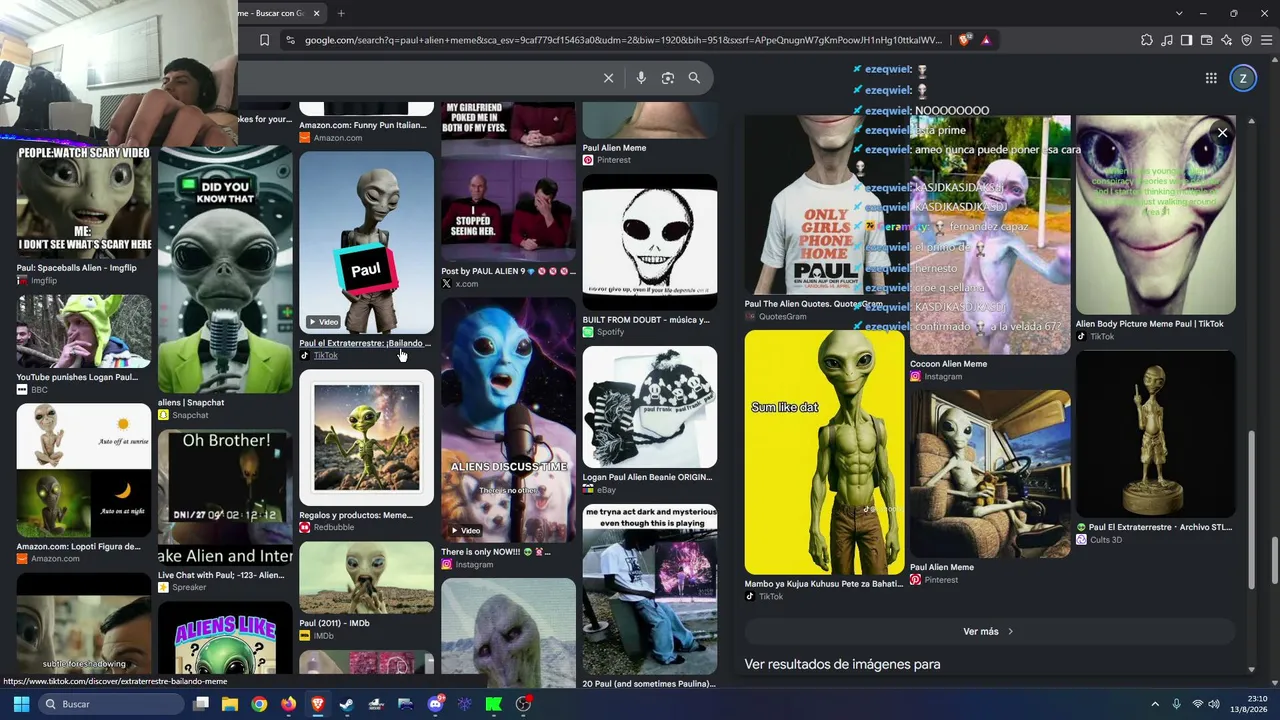Open the 'aliens | Snapchat' result link
The width and height of the screenshot is (1280, 720).
point(191,403)
